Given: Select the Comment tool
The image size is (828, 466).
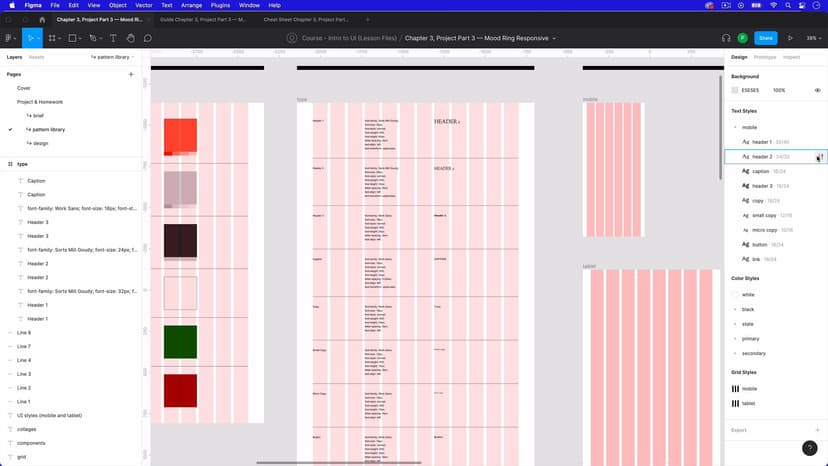Looking at the screenshot, I should click(x=147, y=38).
